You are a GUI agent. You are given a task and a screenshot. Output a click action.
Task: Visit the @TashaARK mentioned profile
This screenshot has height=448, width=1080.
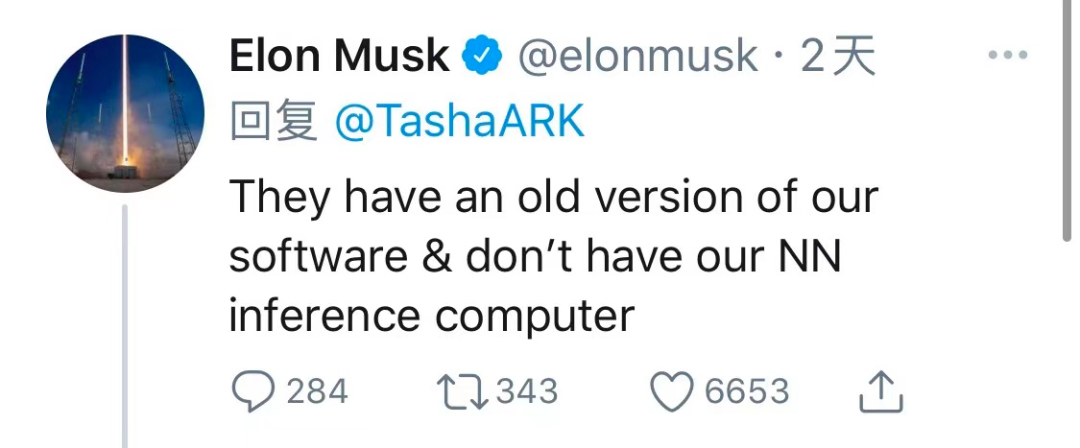459,122
